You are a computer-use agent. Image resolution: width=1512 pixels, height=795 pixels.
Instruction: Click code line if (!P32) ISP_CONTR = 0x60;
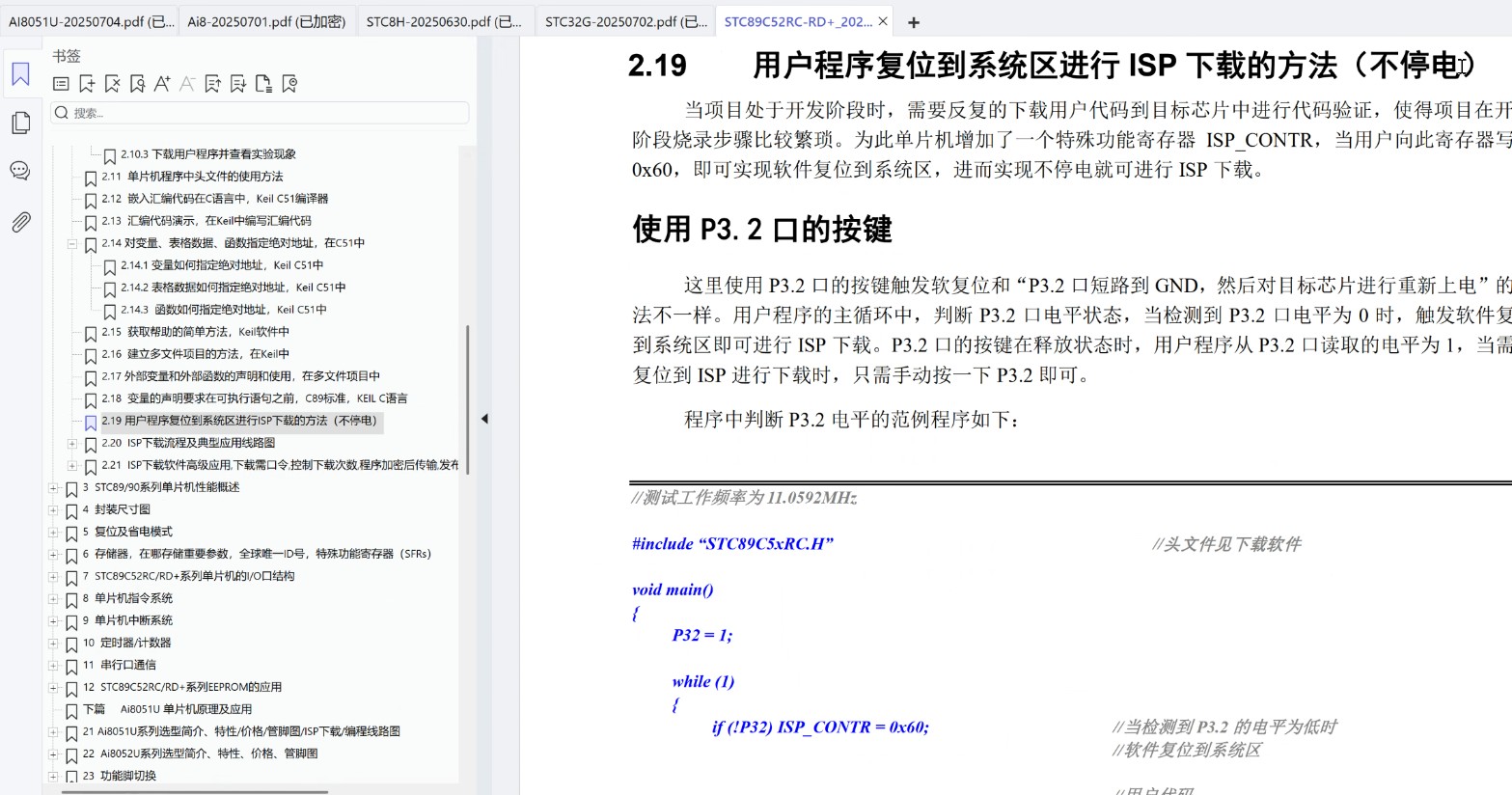(820, 727)
